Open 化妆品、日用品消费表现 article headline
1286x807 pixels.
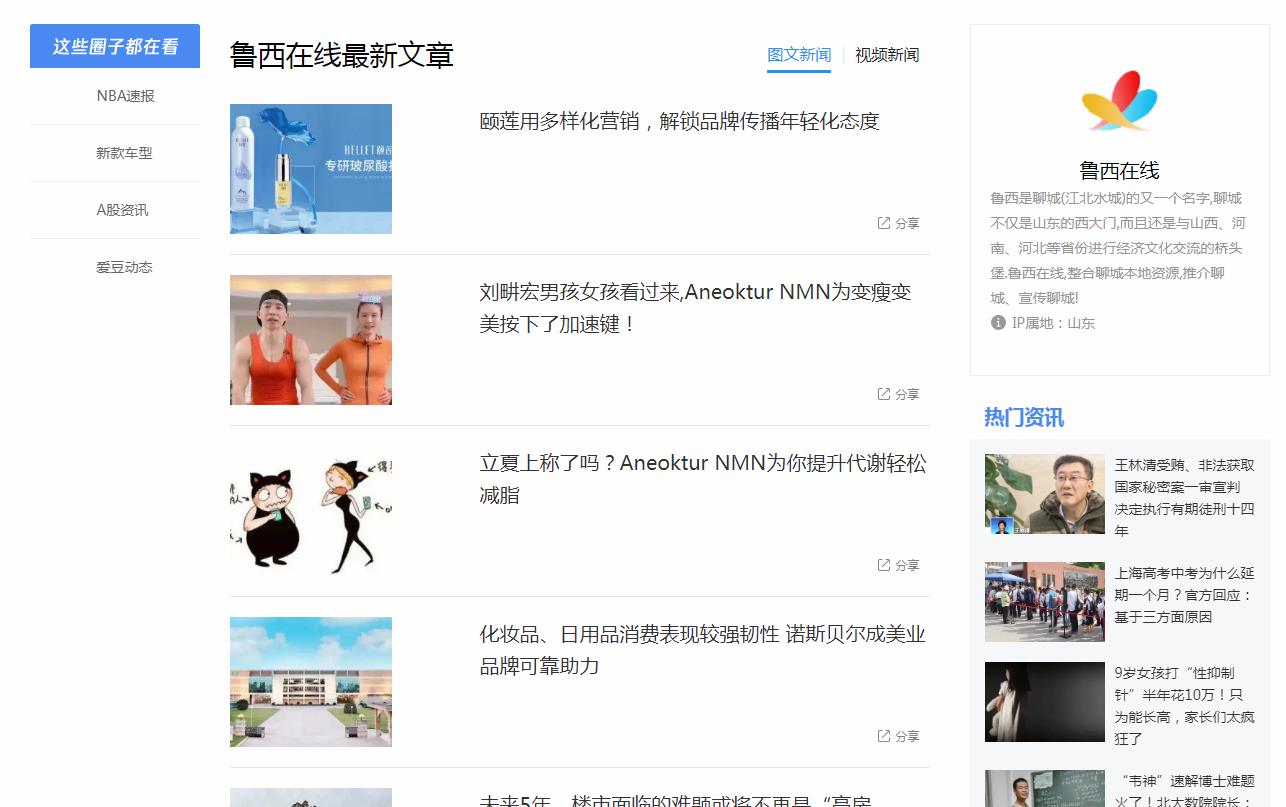pyautogui.click(x=703, y=650)
